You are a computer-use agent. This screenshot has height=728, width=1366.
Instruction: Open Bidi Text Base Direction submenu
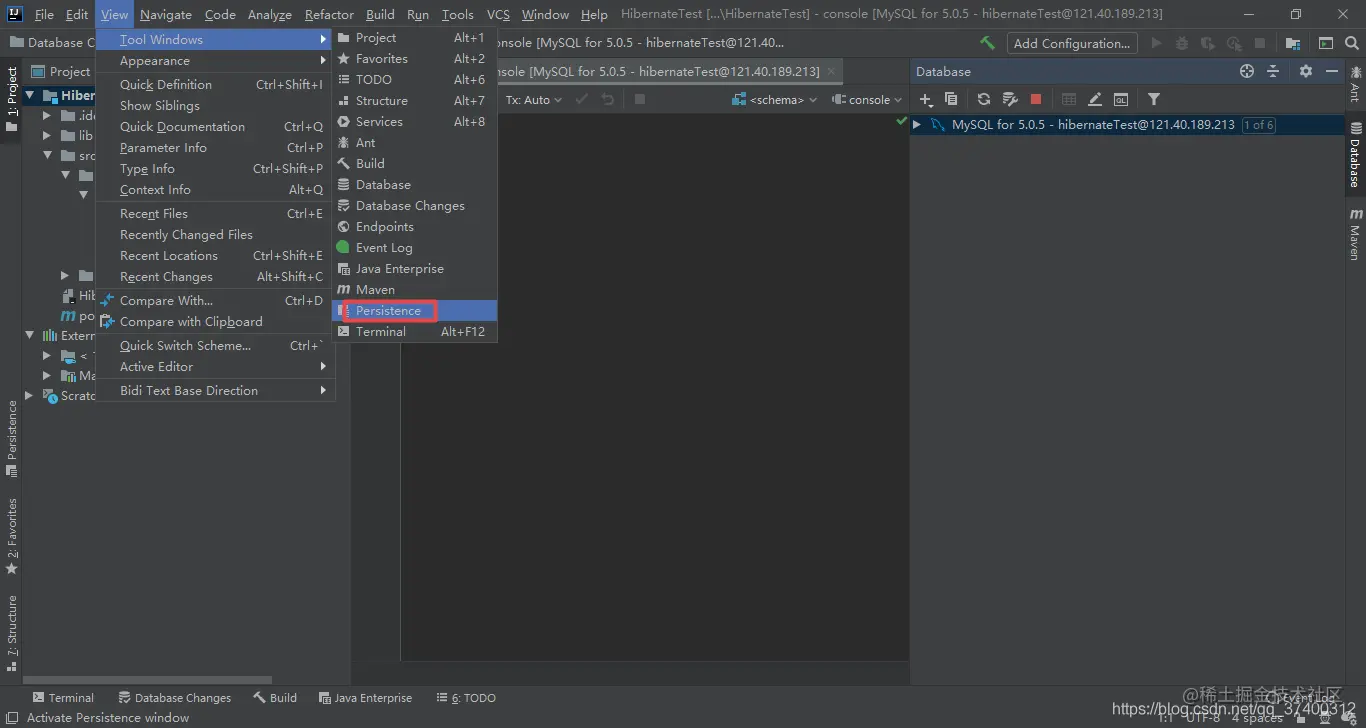[215, 390]
